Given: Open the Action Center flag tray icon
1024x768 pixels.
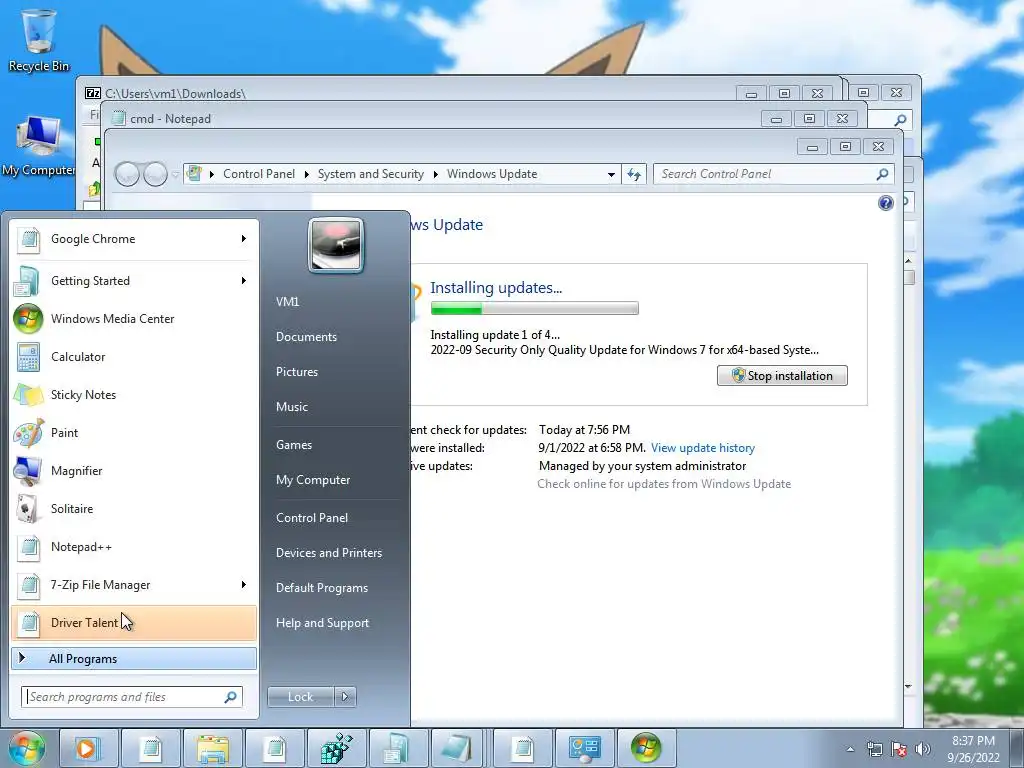Looking at the screenshot, I should tap(899, 749).
